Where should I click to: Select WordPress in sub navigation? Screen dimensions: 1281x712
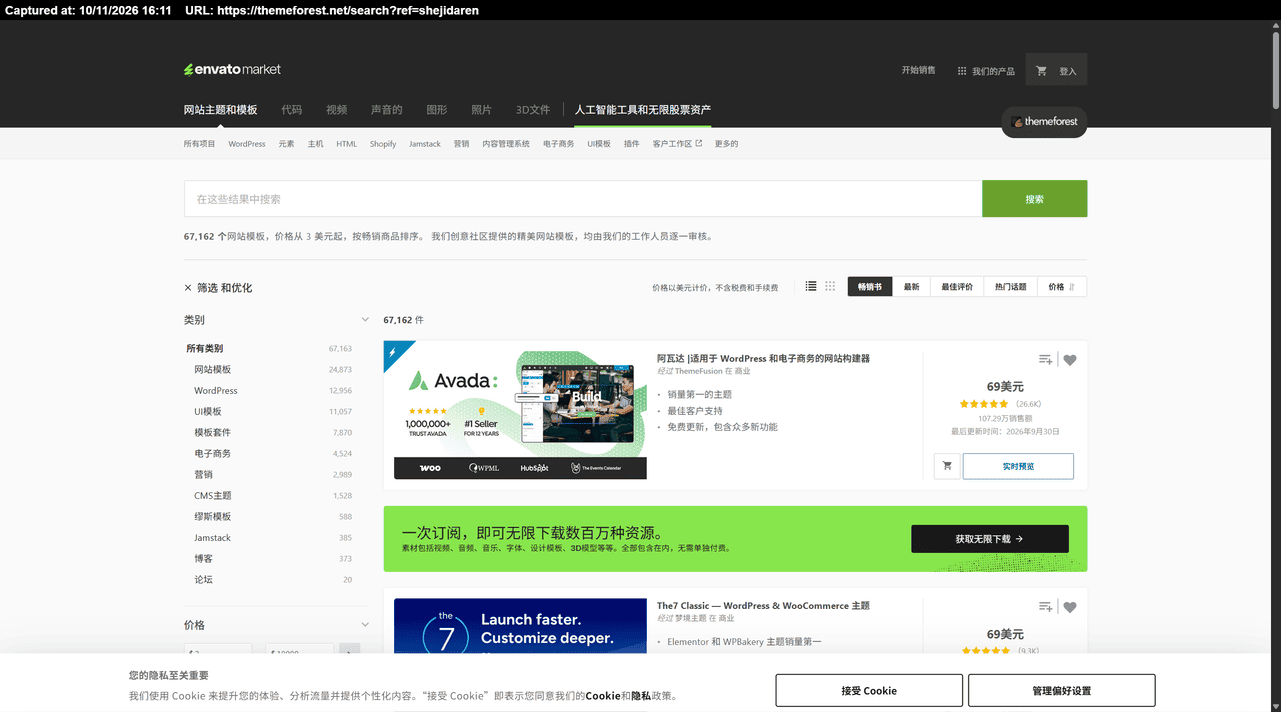[x=247, y=144]
